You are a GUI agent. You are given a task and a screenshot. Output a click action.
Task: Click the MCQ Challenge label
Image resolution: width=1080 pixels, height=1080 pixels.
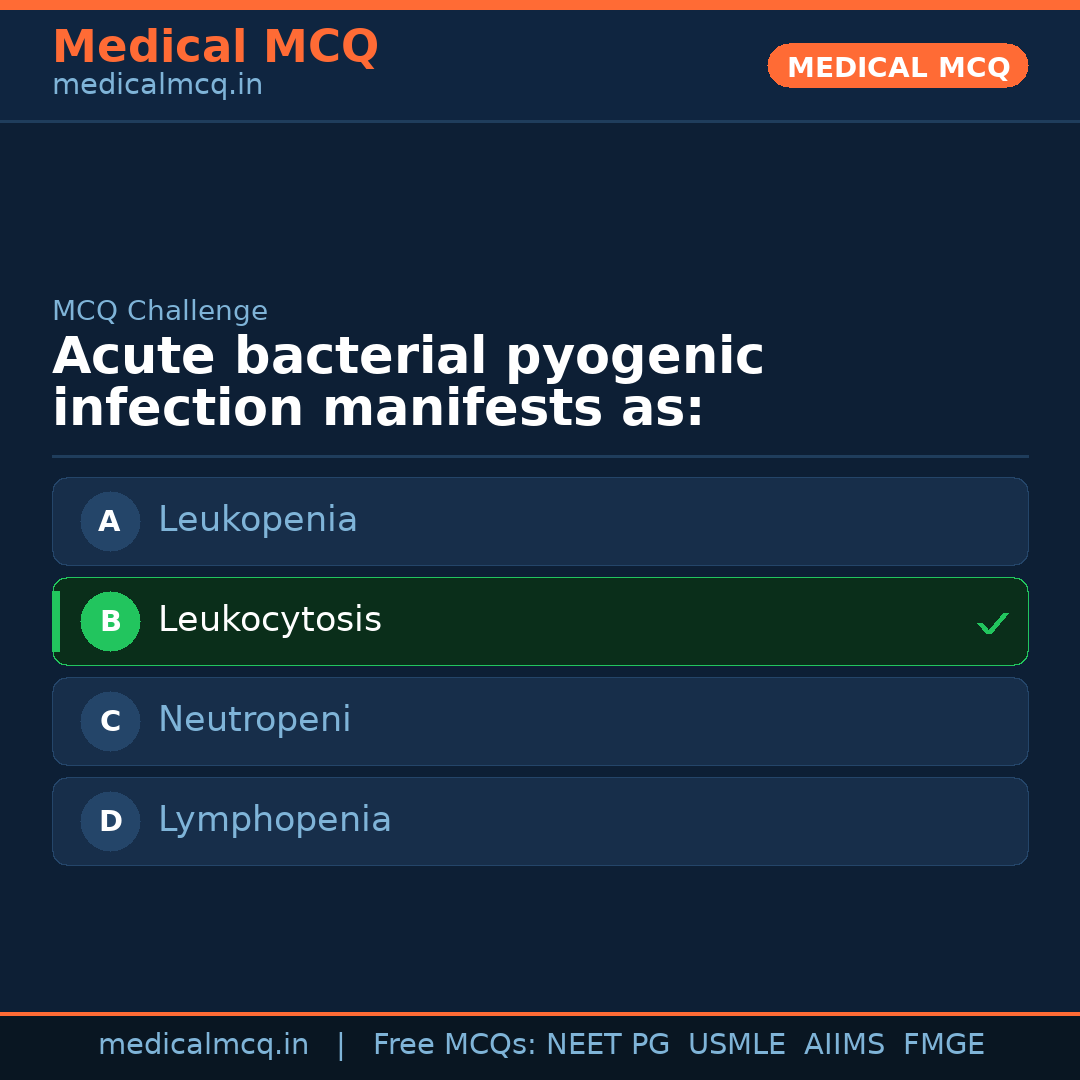[160, 311]
